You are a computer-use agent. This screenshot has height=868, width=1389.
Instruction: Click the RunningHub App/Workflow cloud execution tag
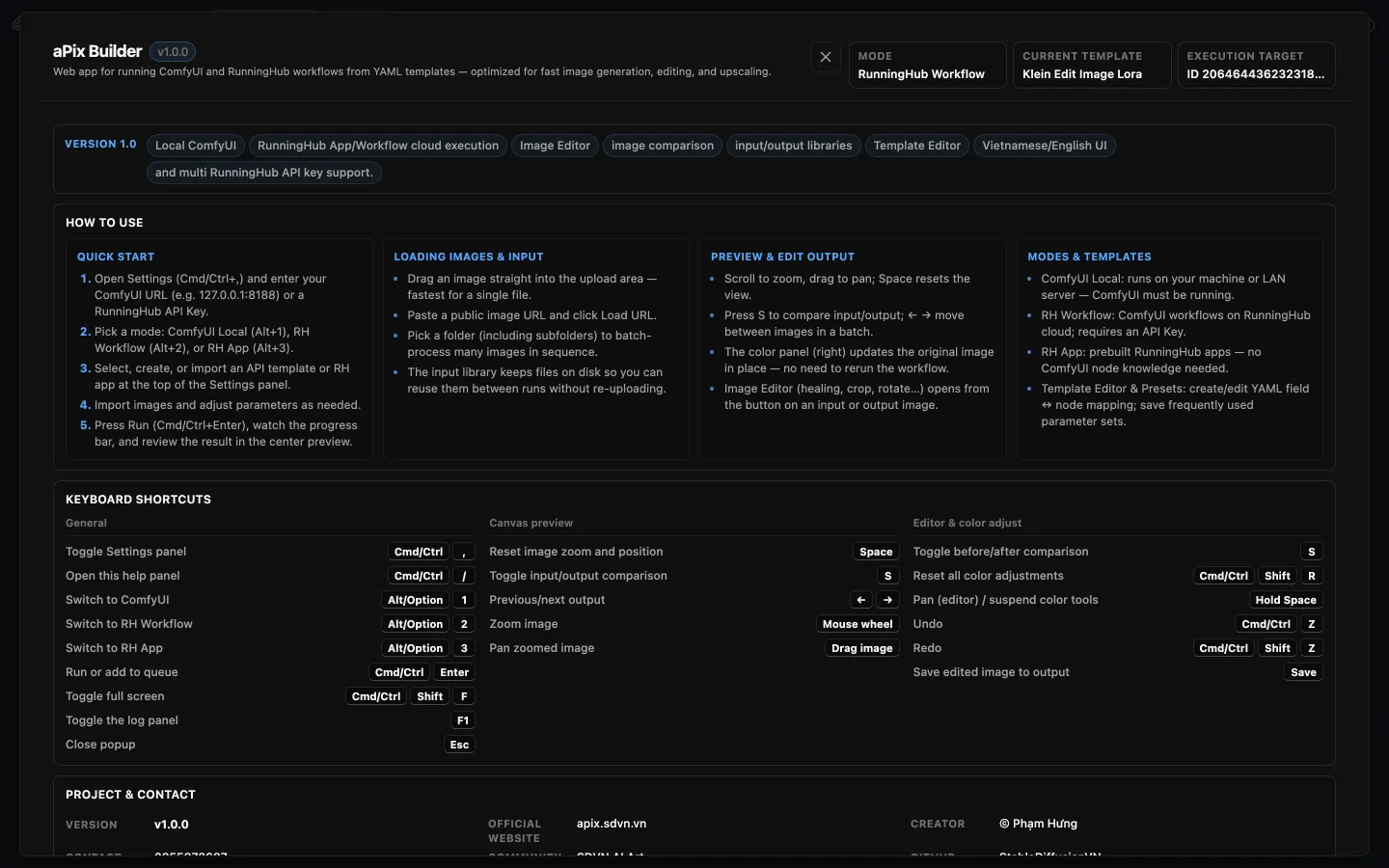378,146
